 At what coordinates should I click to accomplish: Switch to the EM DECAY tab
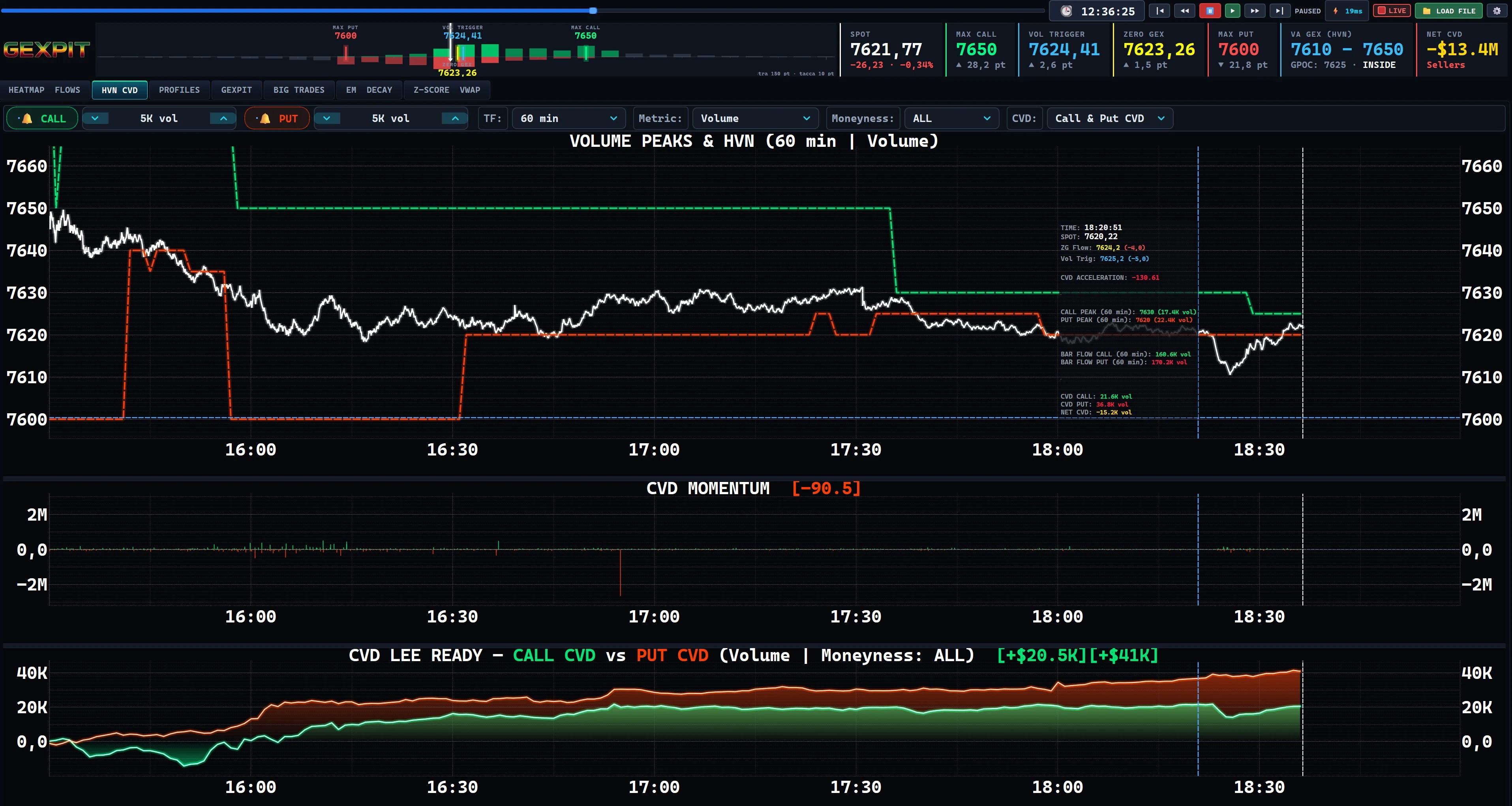(369, 90)
